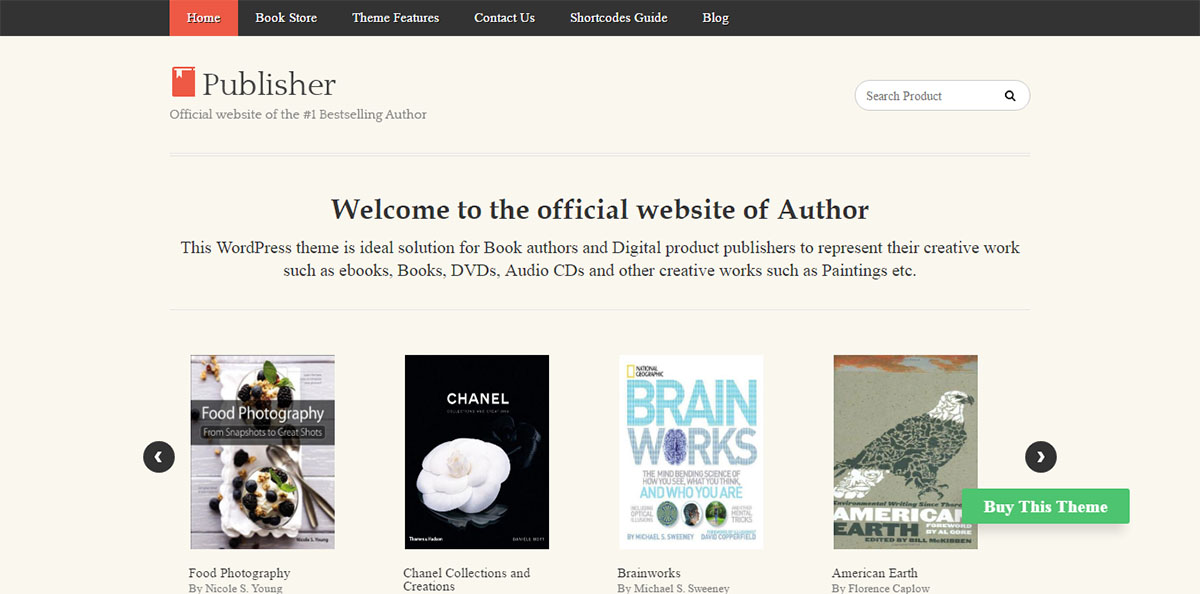Screen dimensions: 1200x594
Task: Select American Earth book cover
Action: point(906,452)
